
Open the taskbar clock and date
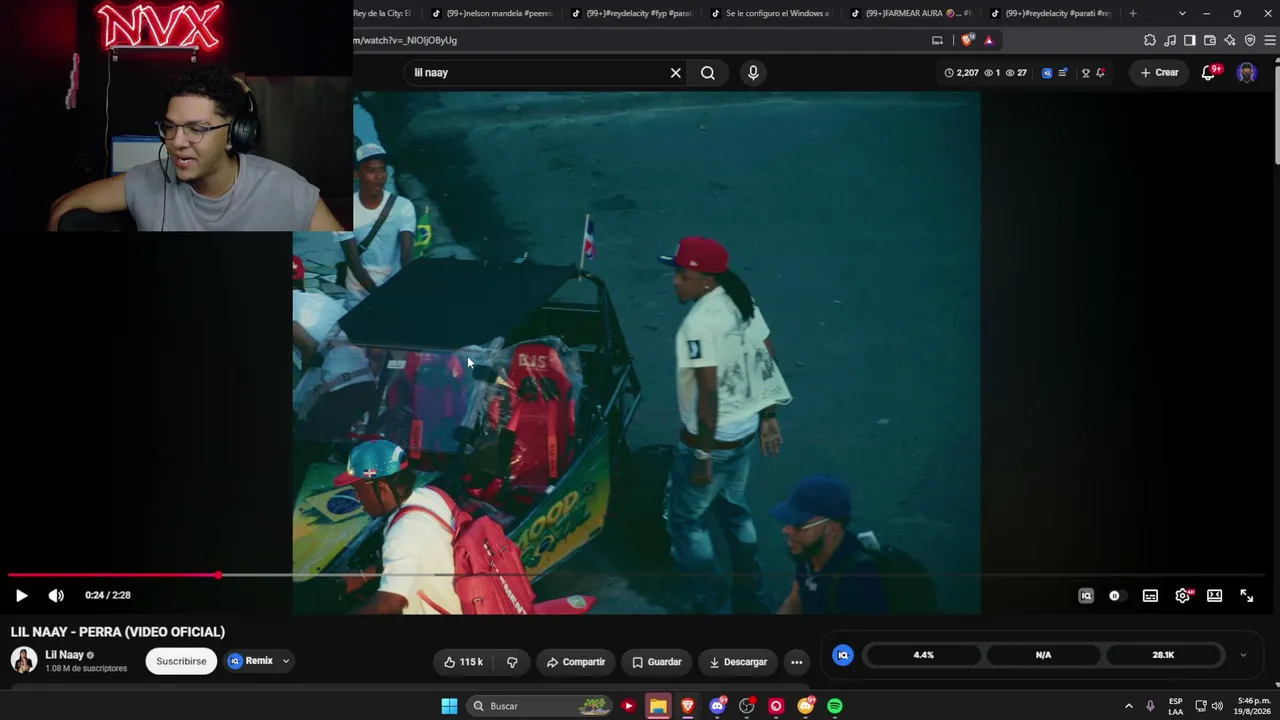(1252, 706)
